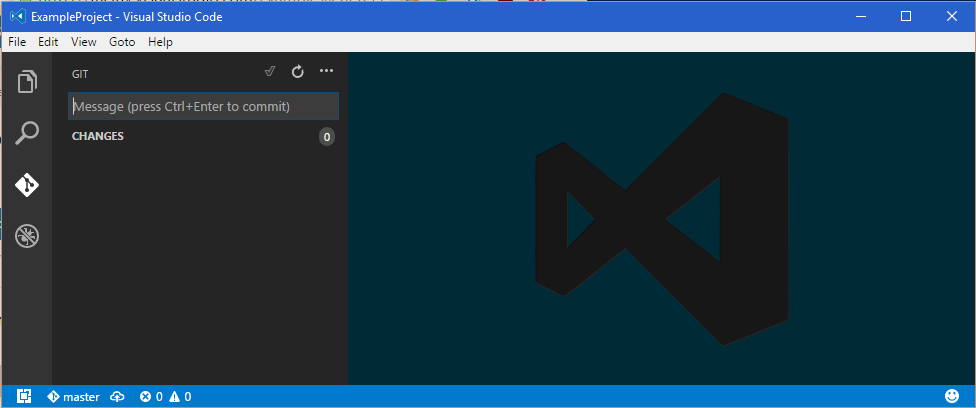
Task: Open the Git panel more actions ellipsis
Action: [x=326, y=71]
